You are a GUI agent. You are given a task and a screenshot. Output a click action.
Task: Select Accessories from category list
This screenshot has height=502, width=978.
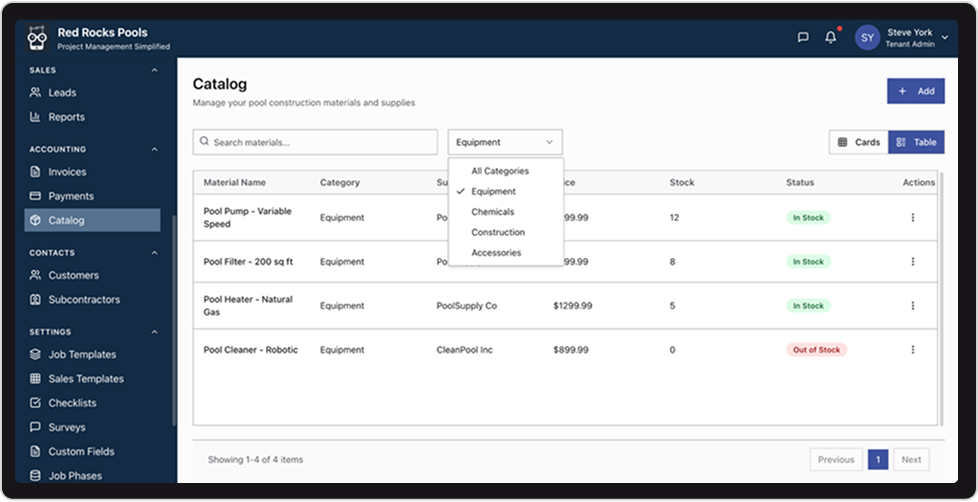point(496,253)
